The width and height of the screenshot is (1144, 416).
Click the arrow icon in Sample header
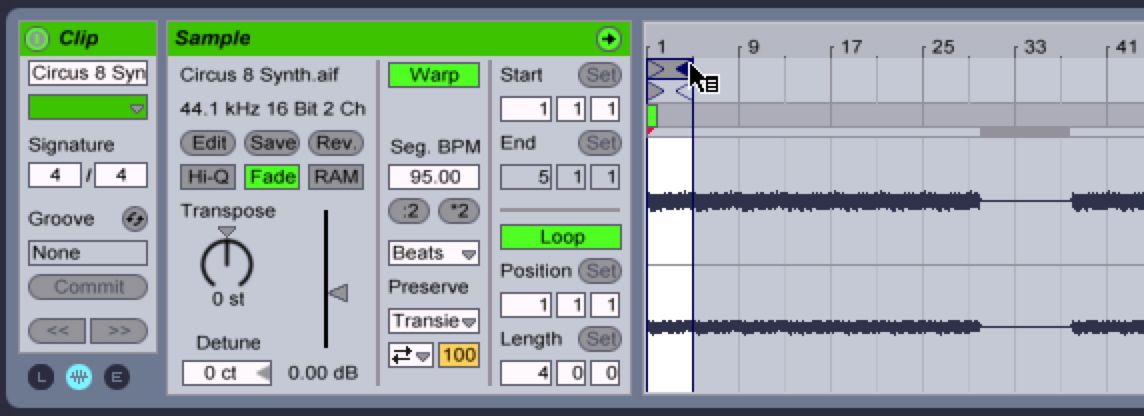pyautogui.click(x=608, y=39)
